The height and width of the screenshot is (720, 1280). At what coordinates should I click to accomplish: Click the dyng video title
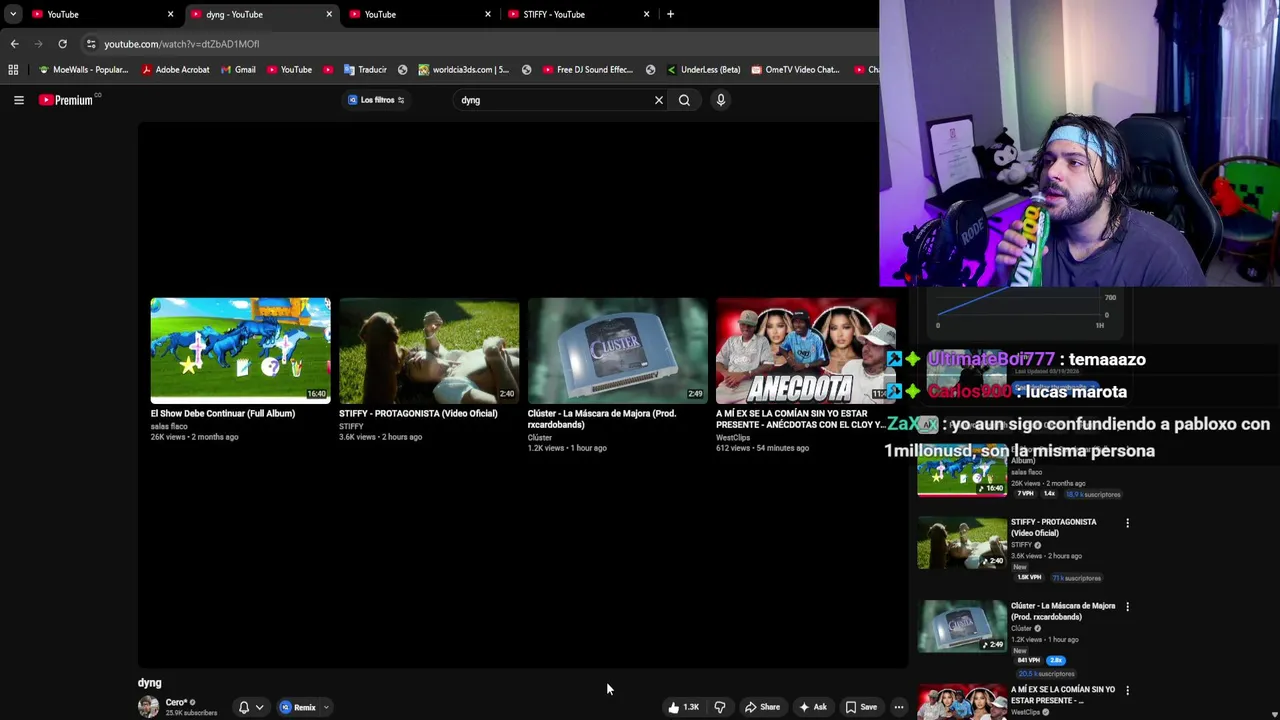click(149, 683)
